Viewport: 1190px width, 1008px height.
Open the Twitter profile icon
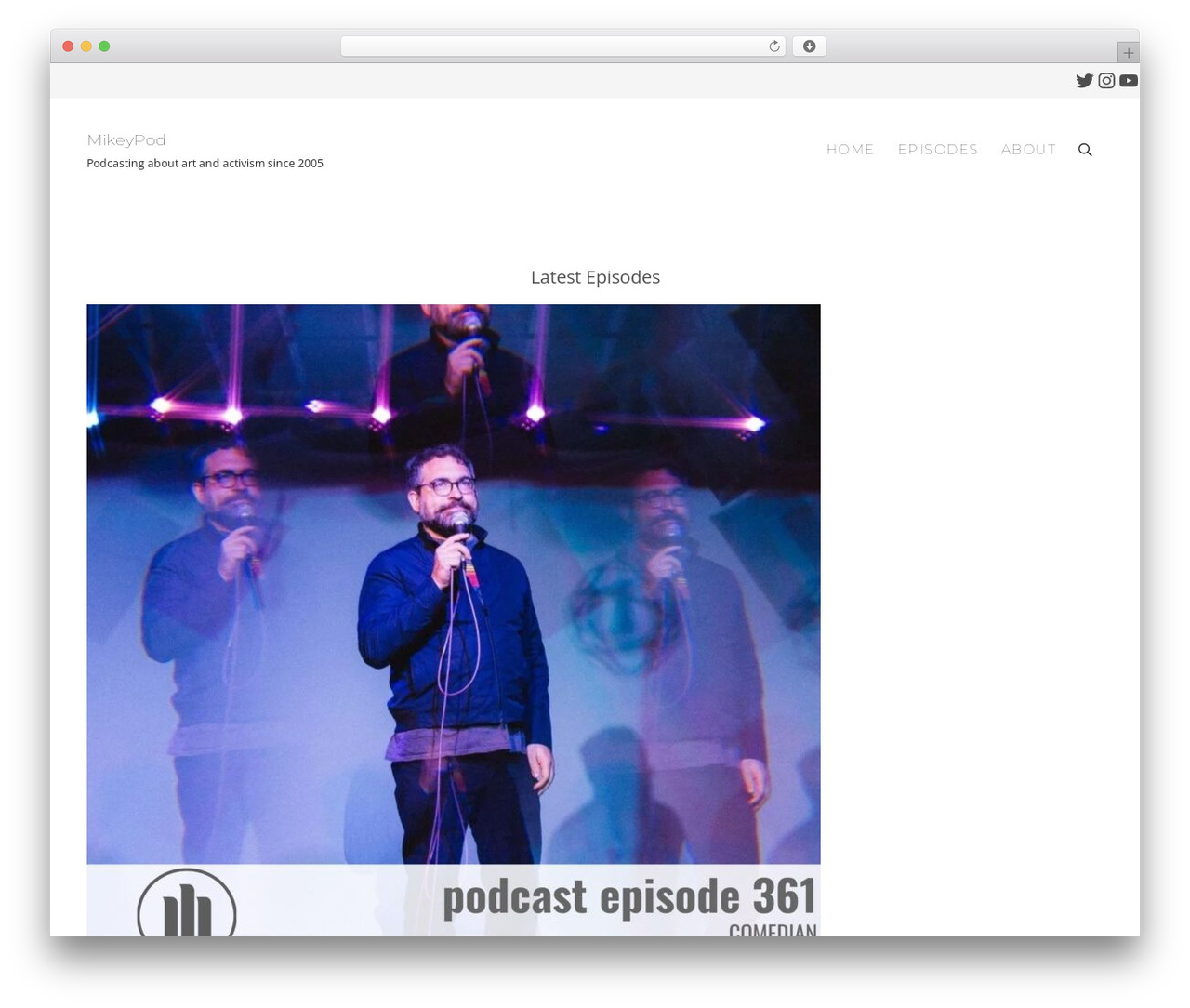click(1084, 81)
